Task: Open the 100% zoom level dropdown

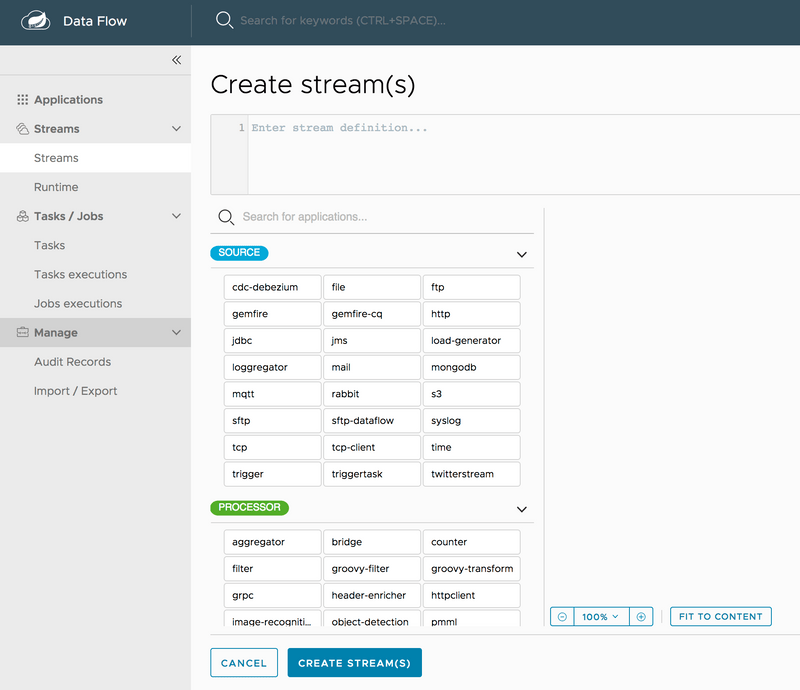Action: click(600, 616)
